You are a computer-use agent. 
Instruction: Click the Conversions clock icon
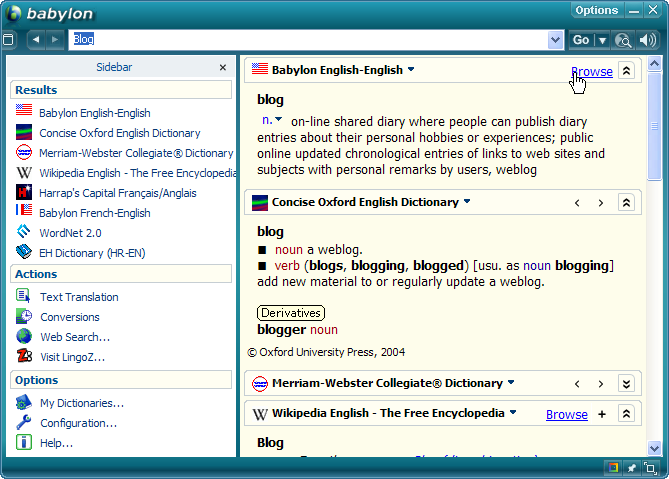point(24,316)
